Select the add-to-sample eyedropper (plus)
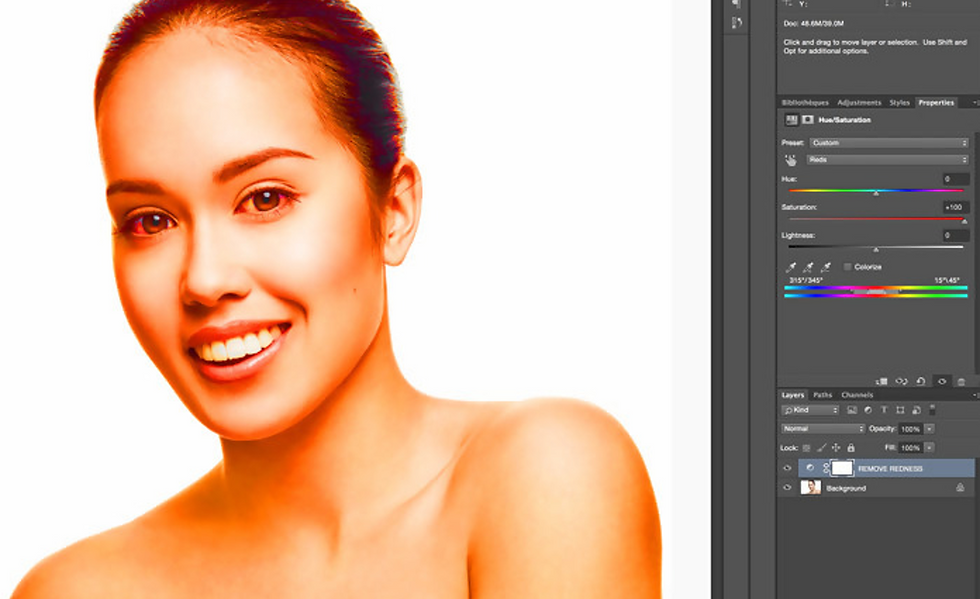980x599 pixels. click(808, 267)
